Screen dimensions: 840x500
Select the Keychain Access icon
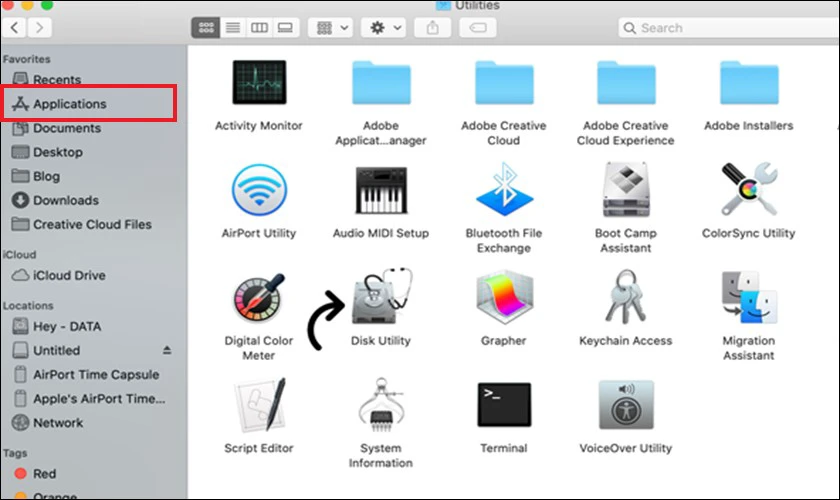pyautogui.click(x=625, y=297)
